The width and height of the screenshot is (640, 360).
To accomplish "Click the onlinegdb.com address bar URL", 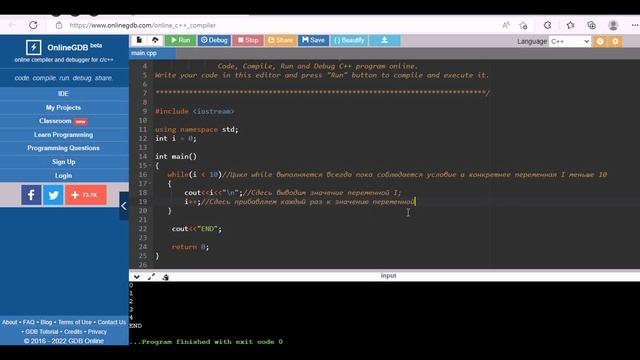I will (142, 25).
